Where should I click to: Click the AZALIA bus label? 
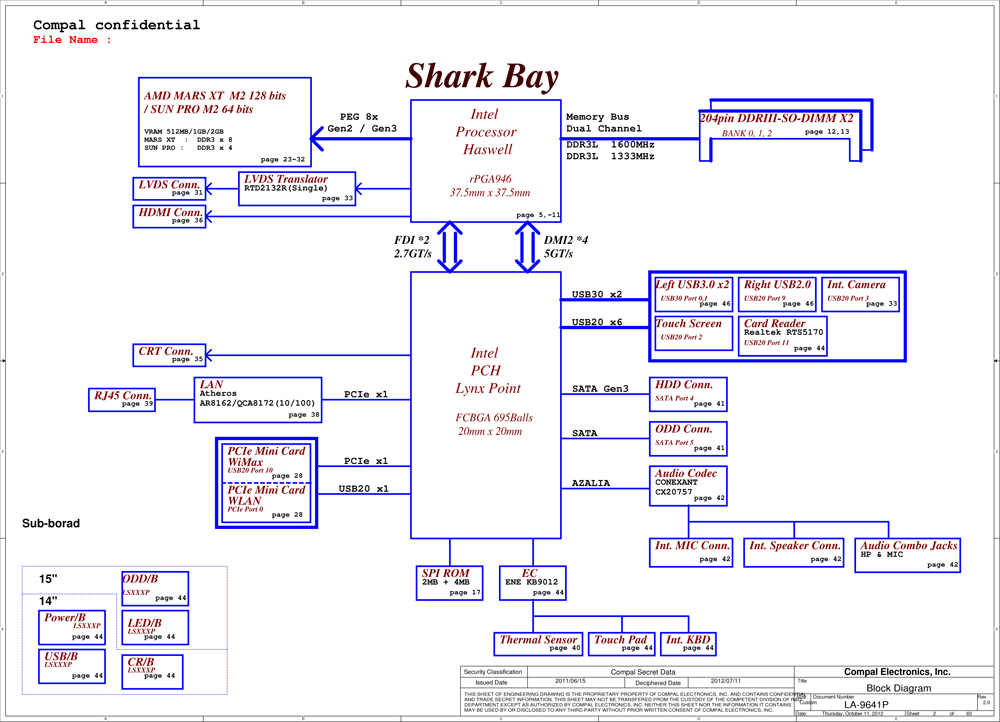coord(591,483)
